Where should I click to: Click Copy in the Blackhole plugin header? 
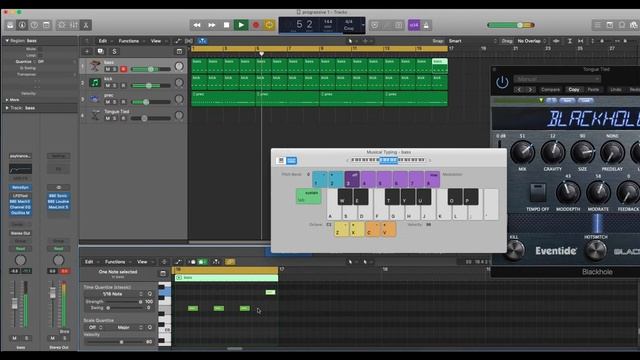[x=574, y=89]
